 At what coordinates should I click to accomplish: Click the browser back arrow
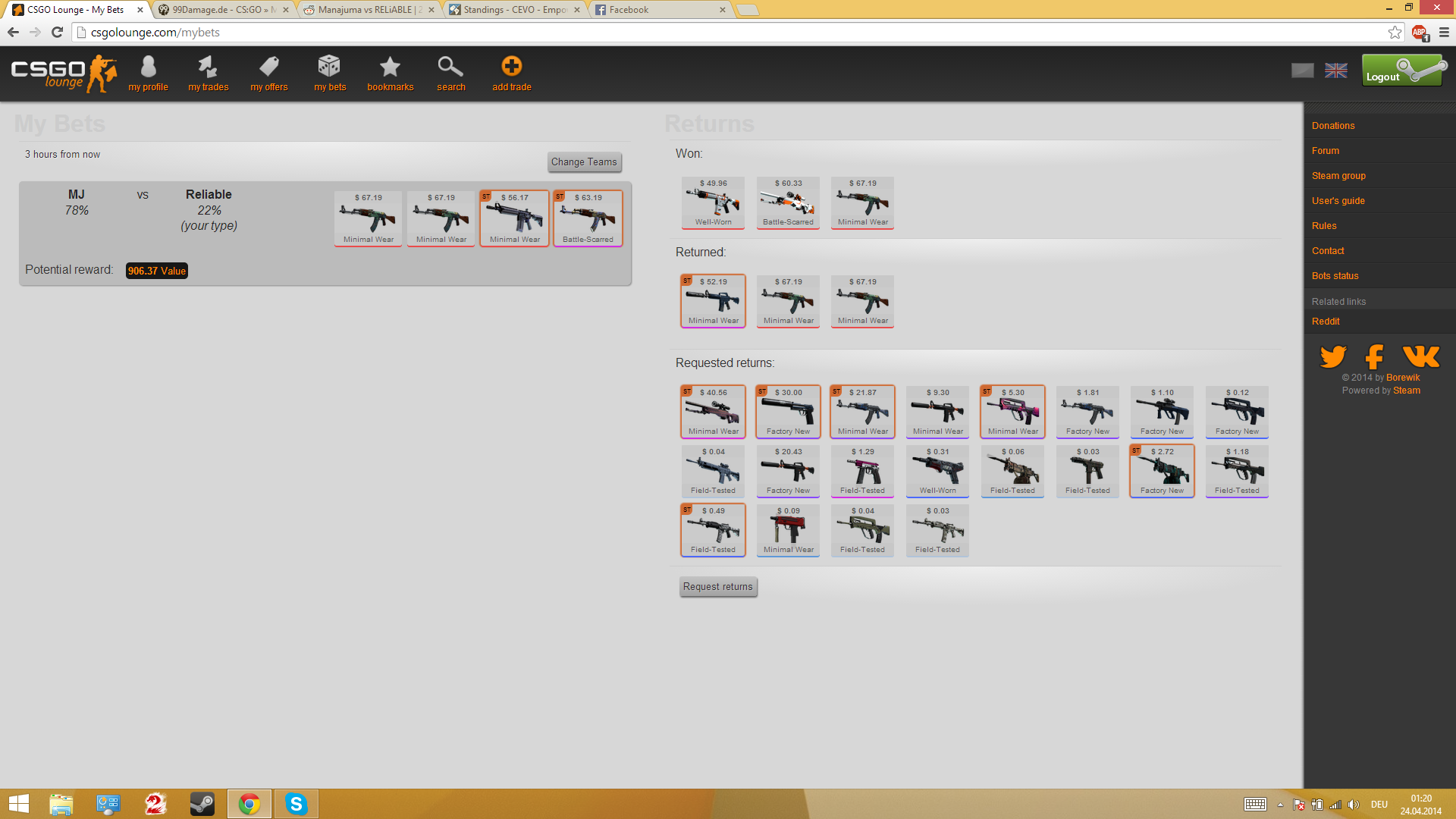point(13,32)
